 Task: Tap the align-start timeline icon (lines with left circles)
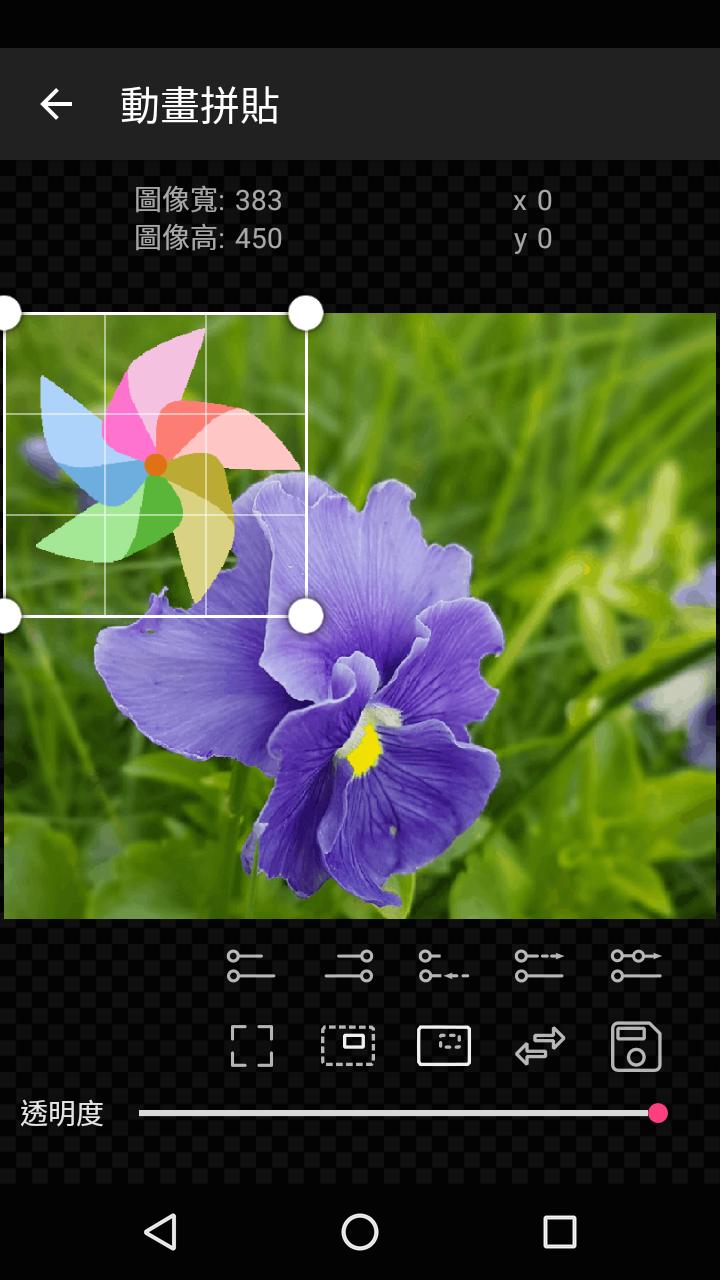251,965
